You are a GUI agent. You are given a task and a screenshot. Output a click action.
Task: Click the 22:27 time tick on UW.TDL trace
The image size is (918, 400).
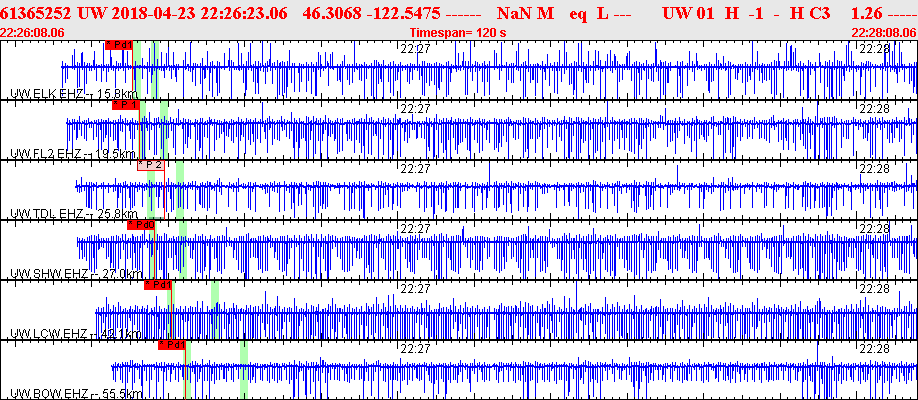pyautogui.click(x=415, y=168)
